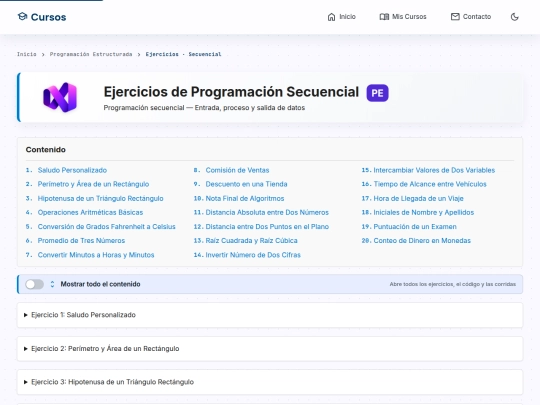The width and height of the screenshot is (540, 405).
Task: Open the Mis Cursos navigation item
Action: point(403,17)
